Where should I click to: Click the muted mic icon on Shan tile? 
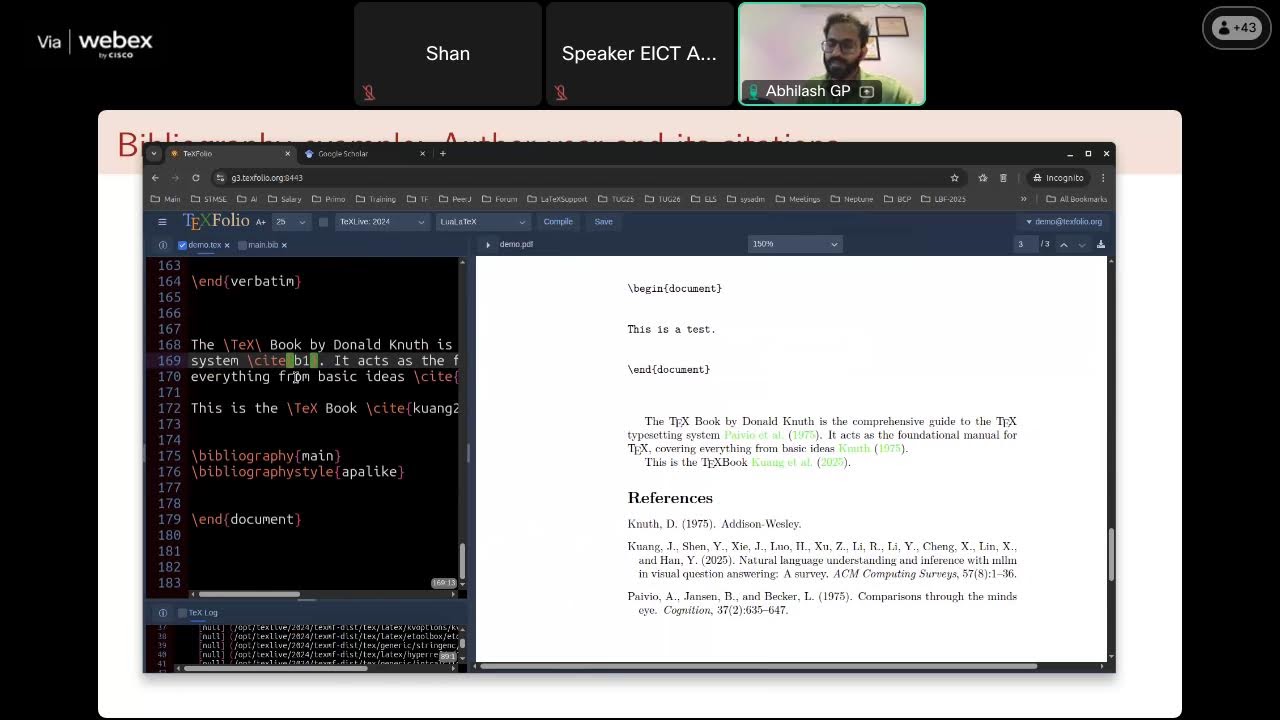coord(368,93)
